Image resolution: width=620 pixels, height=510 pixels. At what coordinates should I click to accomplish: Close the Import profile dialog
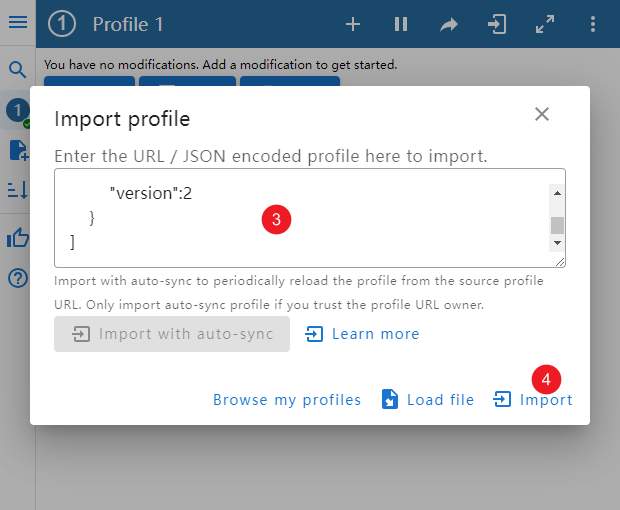542,114
